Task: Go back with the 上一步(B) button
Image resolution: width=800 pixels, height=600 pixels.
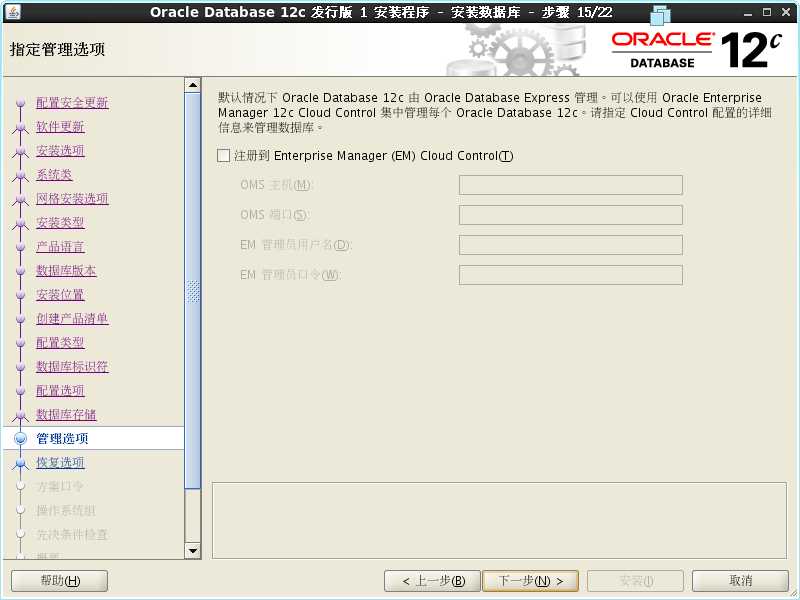Action: tap(432, 581)
